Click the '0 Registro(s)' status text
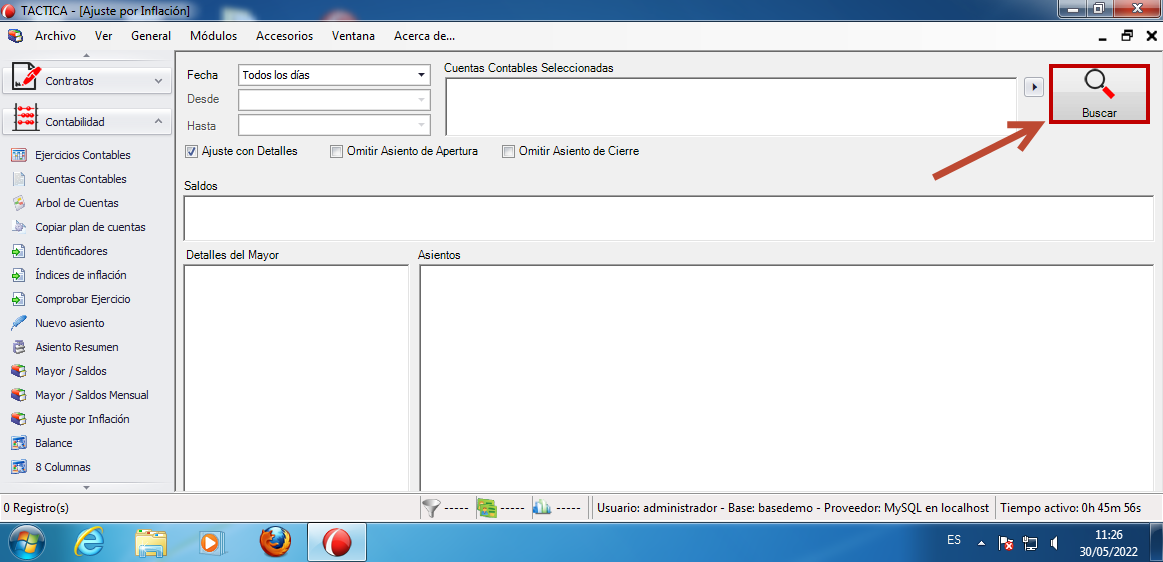This screenshot has height=562, width=1163. (x=36, y=508)
